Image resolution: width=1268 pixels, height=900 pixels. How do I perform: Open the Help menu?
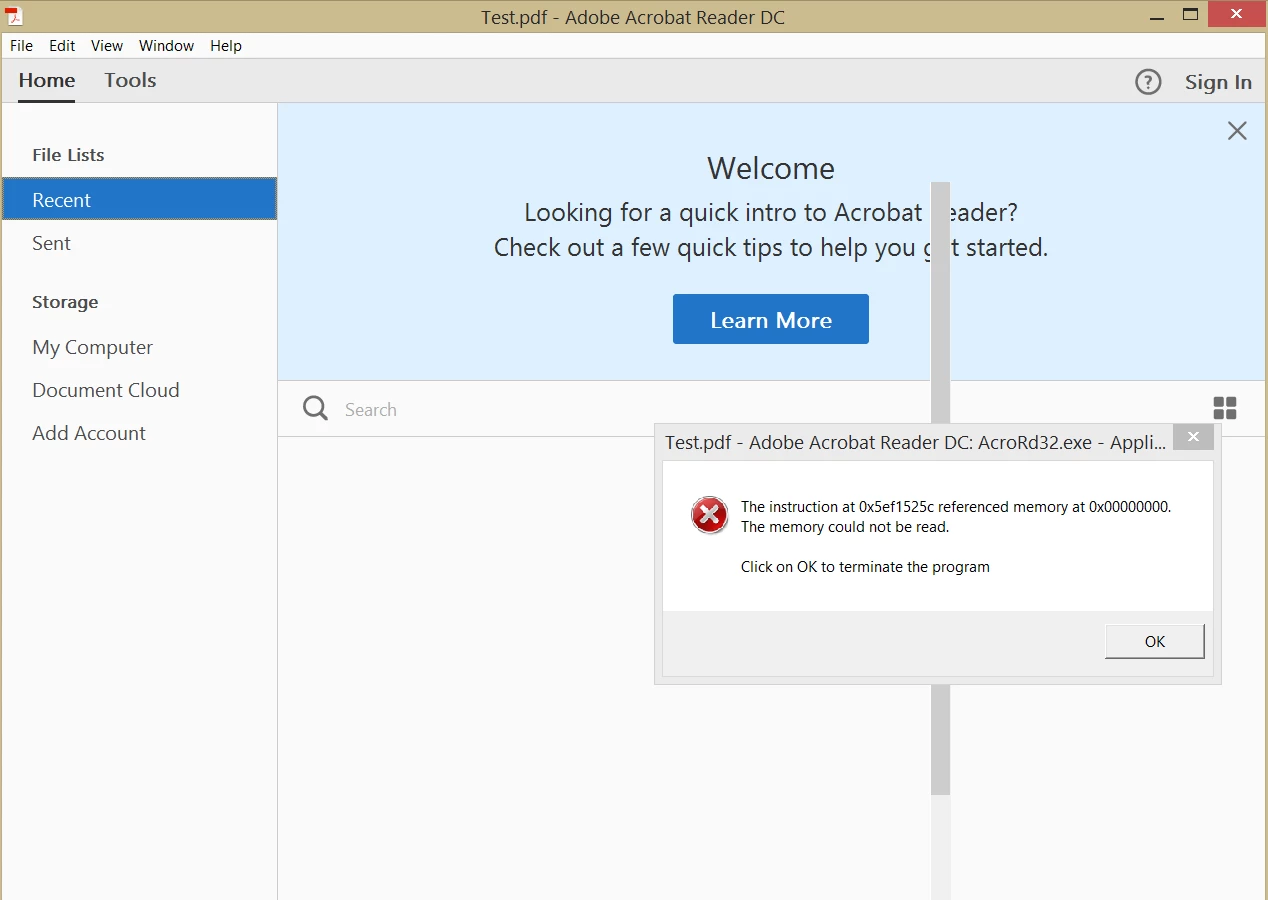pos(226,46)
